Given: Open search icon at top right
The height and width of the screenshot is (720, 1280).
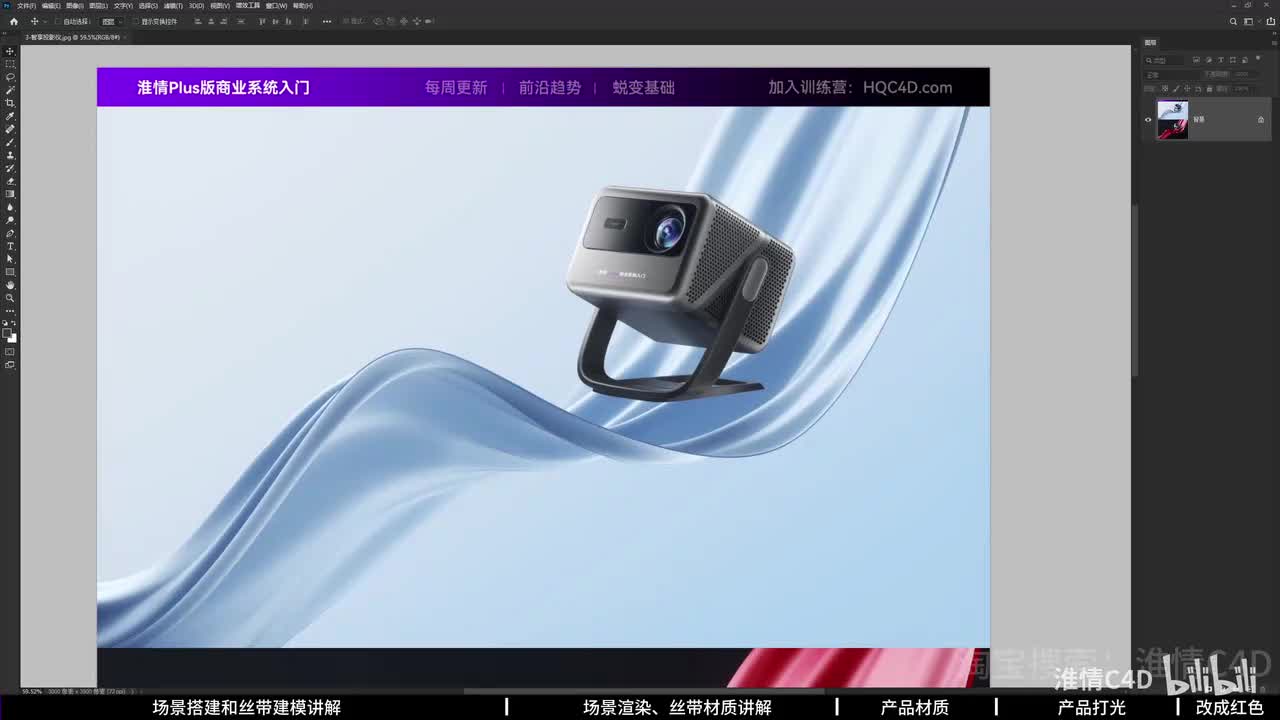Looking at the screenshot, I should (x=1234, y=21).
